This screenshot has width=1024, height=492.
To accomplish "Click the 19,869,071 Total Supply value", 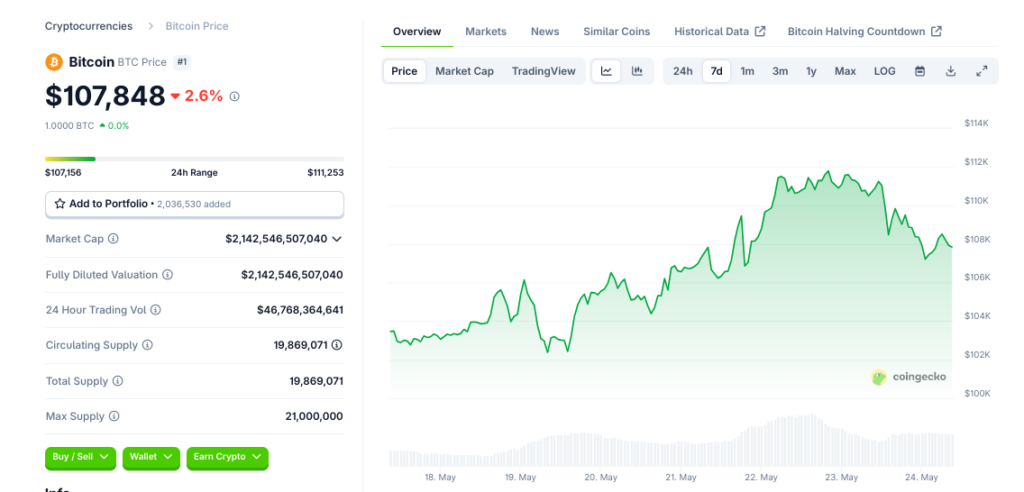I will coord(316,381).
